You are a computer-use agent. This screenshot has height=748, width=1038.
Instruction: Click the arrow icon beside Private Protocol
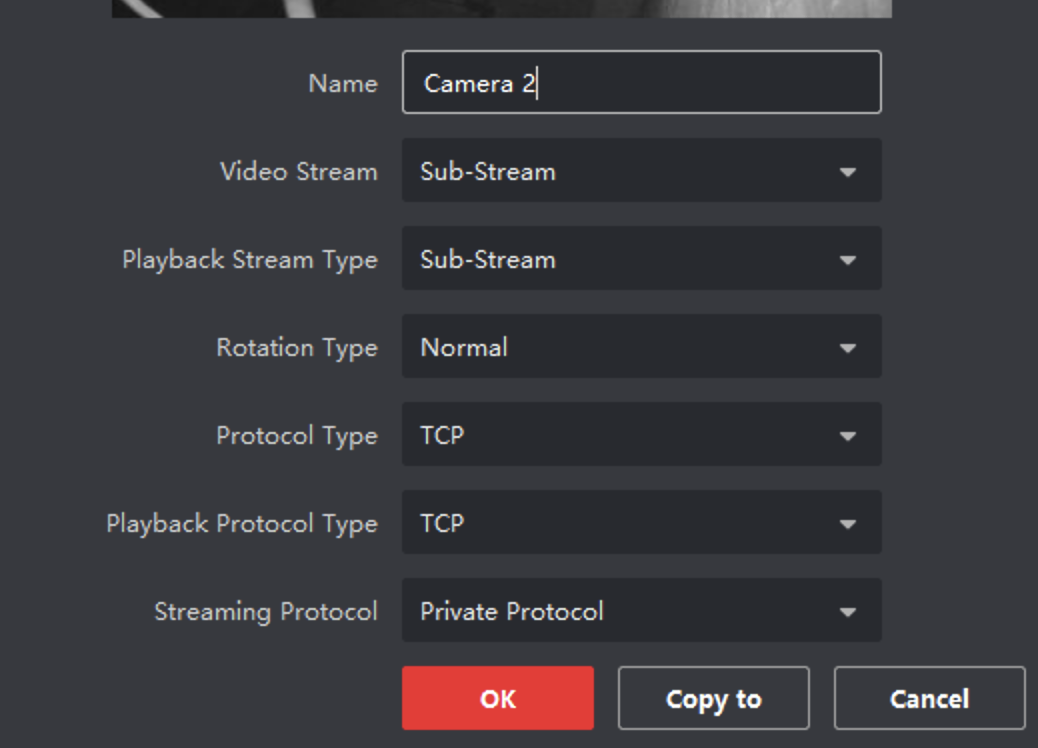[x=848, y=612]
